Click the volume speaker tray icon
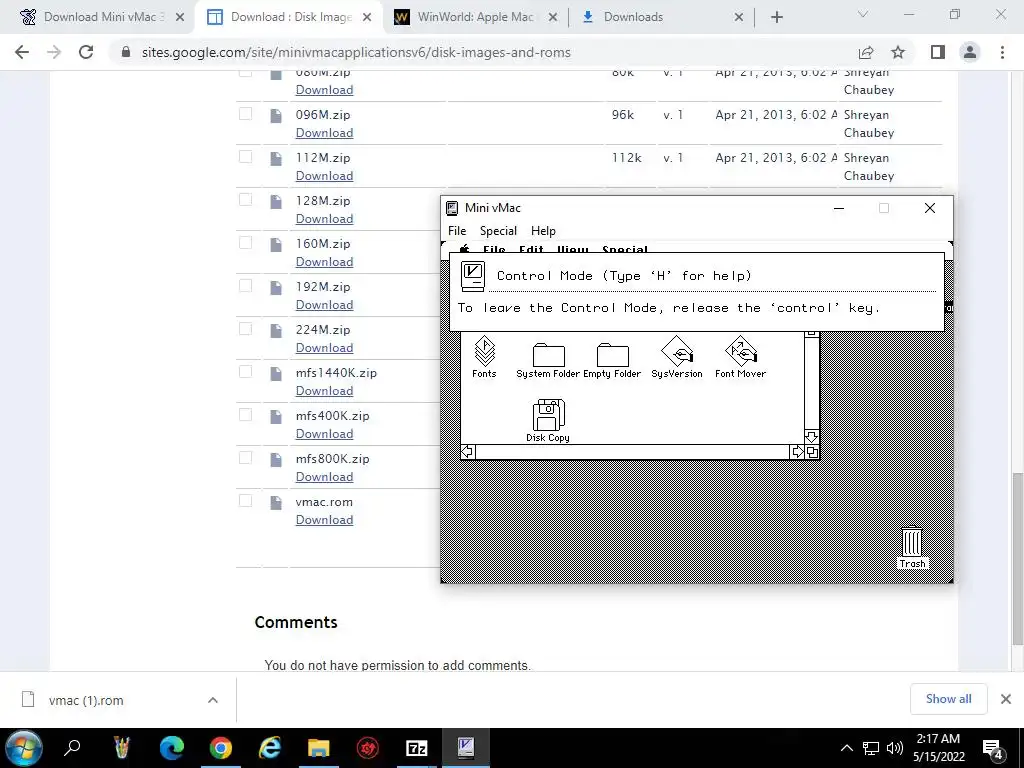This screenshot has height=768, width=1024. (894, 748)
